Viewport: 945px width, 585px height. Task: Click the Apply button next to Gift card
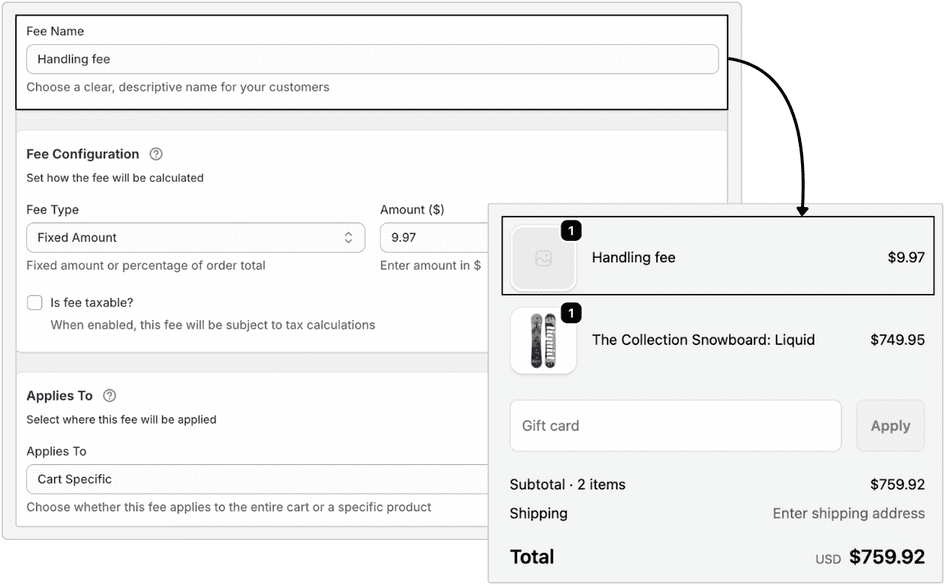(890, 425)
